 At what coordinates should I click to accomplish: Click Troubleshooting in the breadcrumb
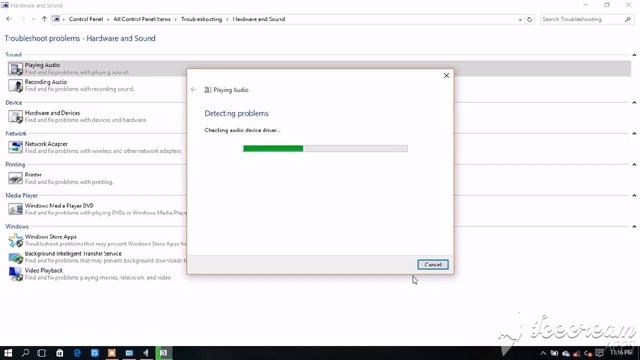click(202, 19)
